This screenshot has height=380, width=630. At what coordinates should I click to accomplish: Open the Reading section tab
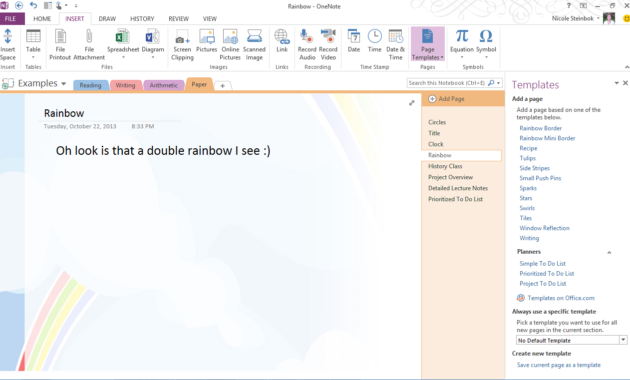pos(90,85)
